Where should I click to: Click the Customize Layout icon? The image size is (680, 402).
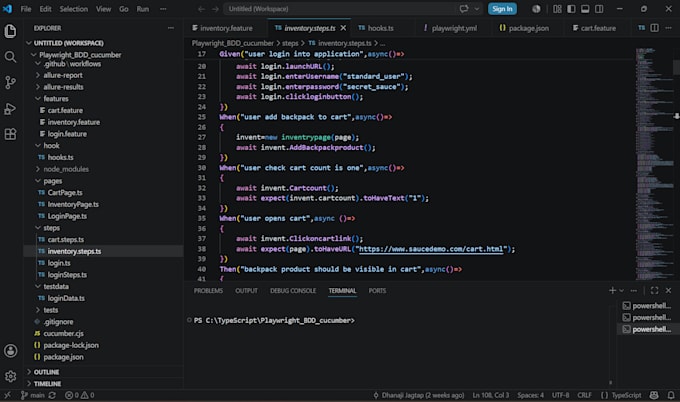[x=557, y=9]
